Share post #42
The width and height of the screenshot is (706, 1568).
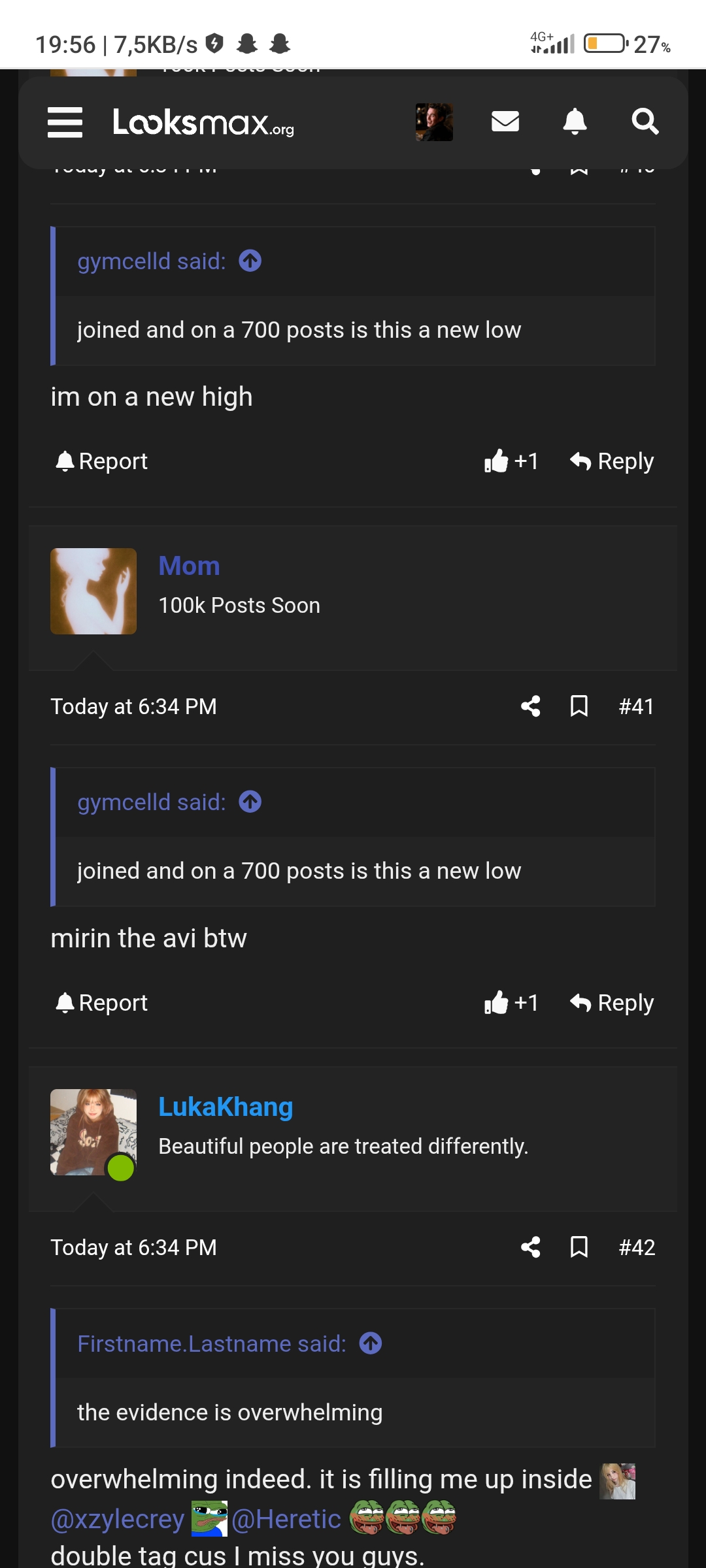point(530,1247)
